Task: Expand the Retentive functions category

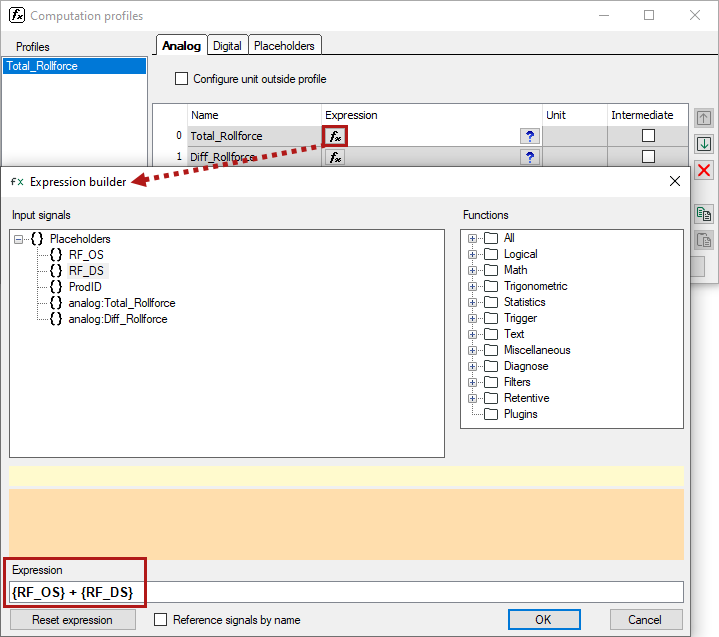Action: click(x=472, y=399)
